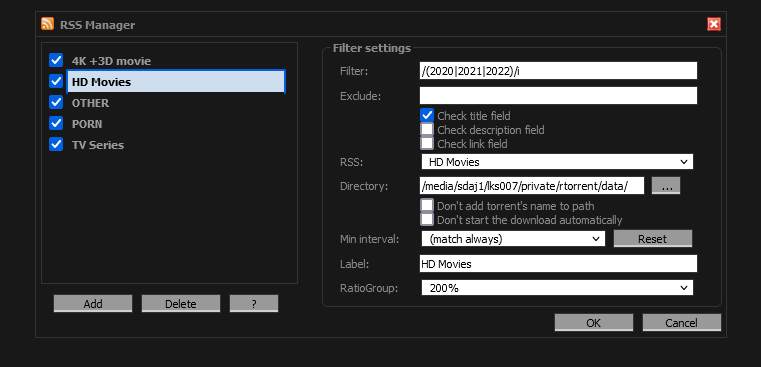Screen dimensions: 761x367
Task: Confirm settings with OK button
Action: (594, 323)
